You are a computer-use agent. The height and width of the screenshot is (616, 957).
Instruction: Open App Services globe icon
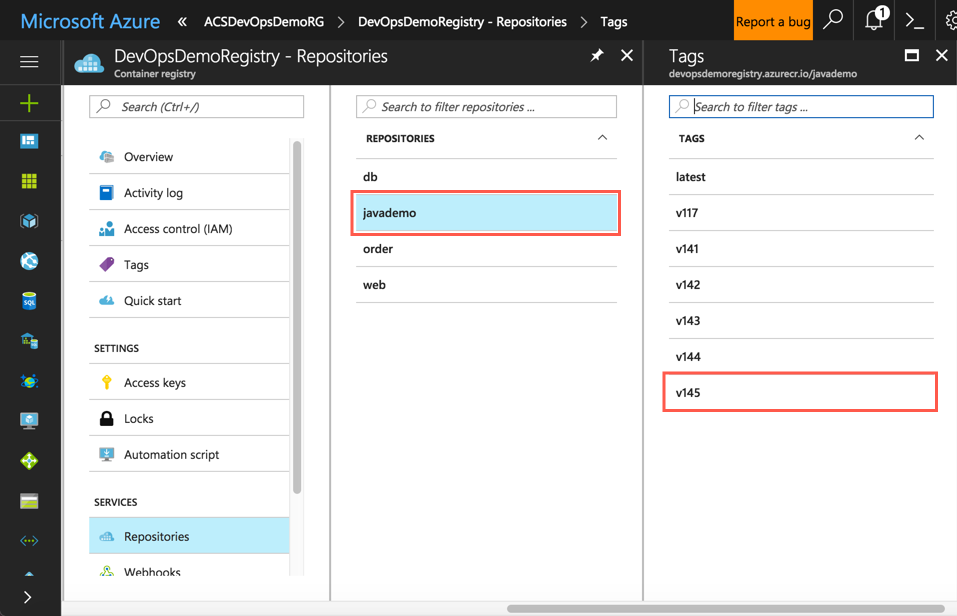coord(28,261)
